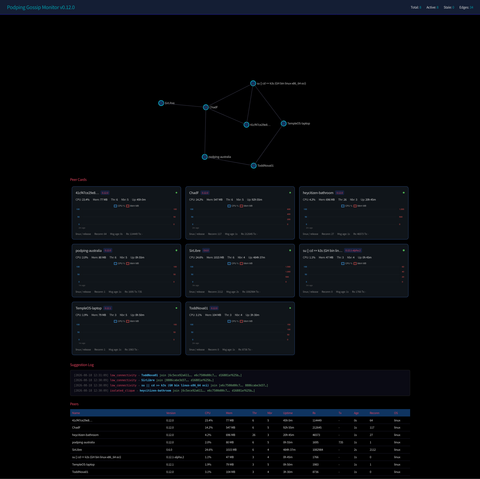The width and height of the screenshot is (480, 479).
Task: Select the podping australia row in Peers table
Action: (x=240, y=442)
